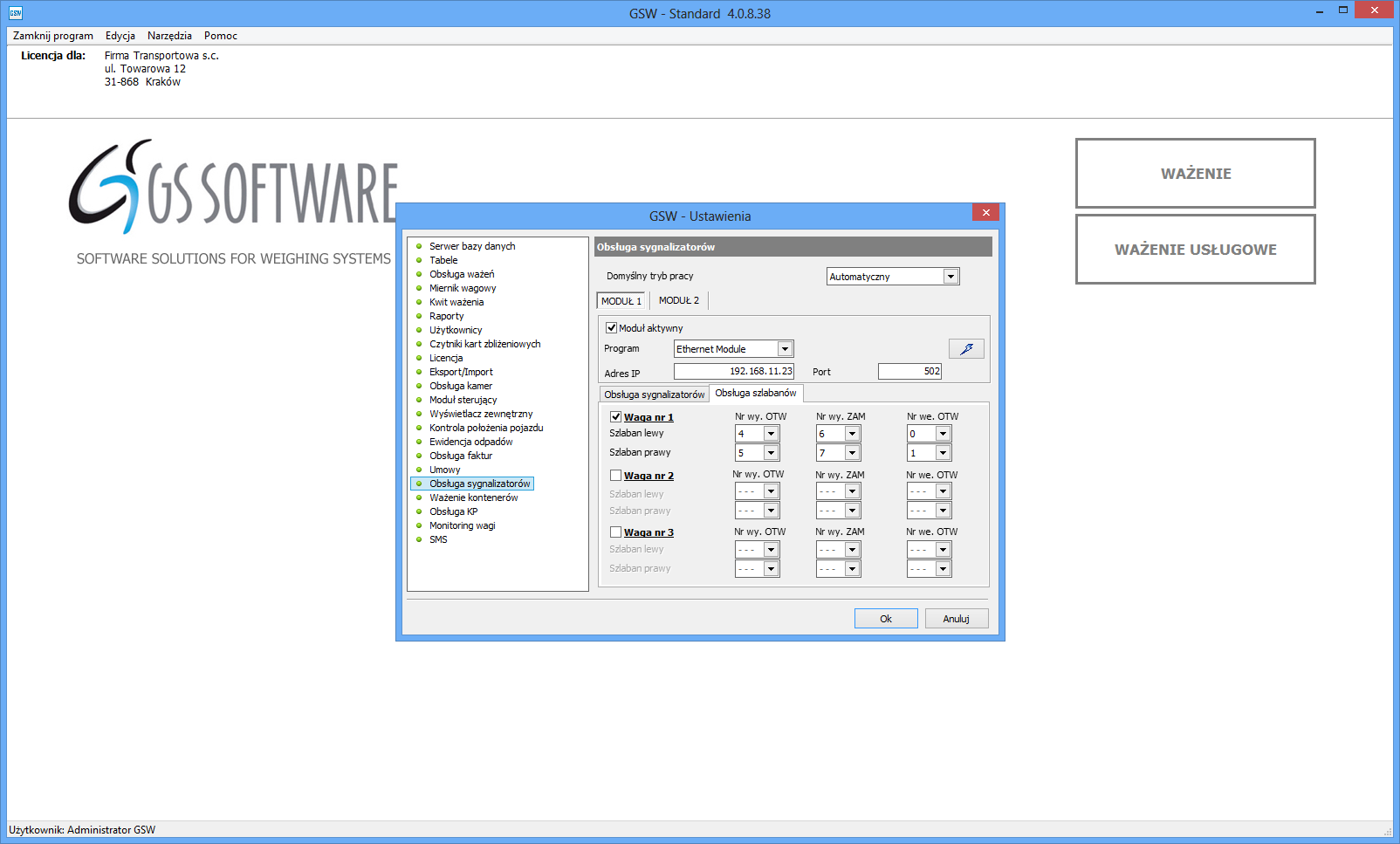1400x844 pixels.
Task: Enable the Waga nr 2 checkbox
Action: (x=616, y=476)
